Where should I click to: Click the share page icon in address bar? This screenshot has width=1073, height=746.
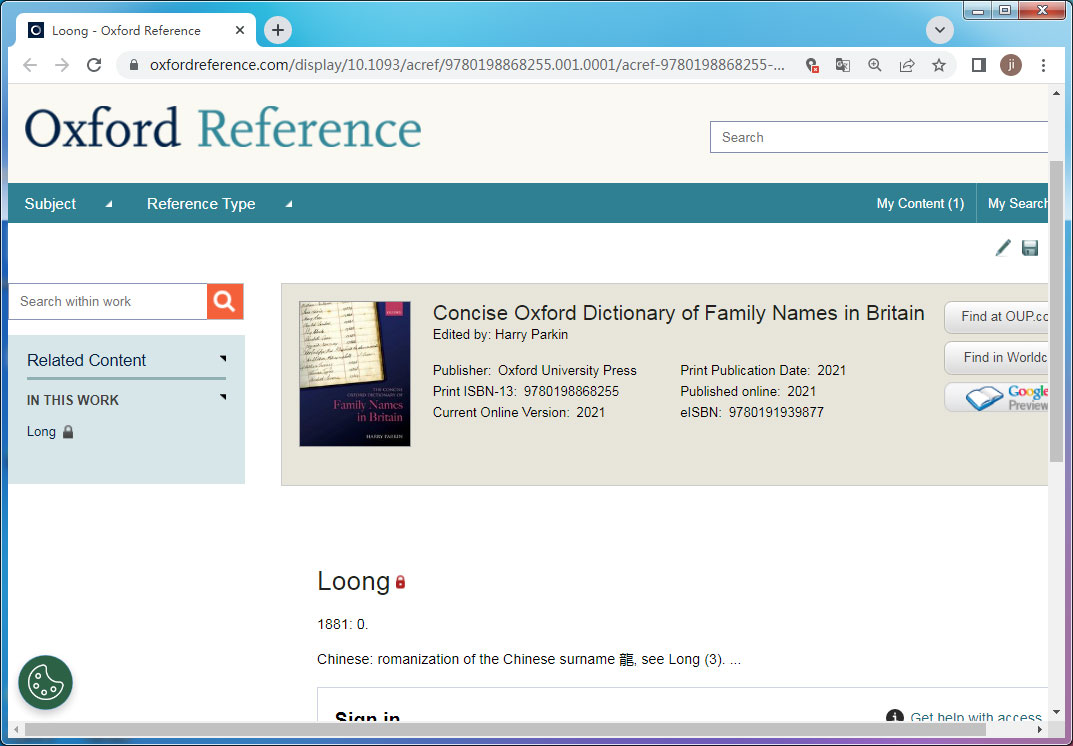coord(907,65)
